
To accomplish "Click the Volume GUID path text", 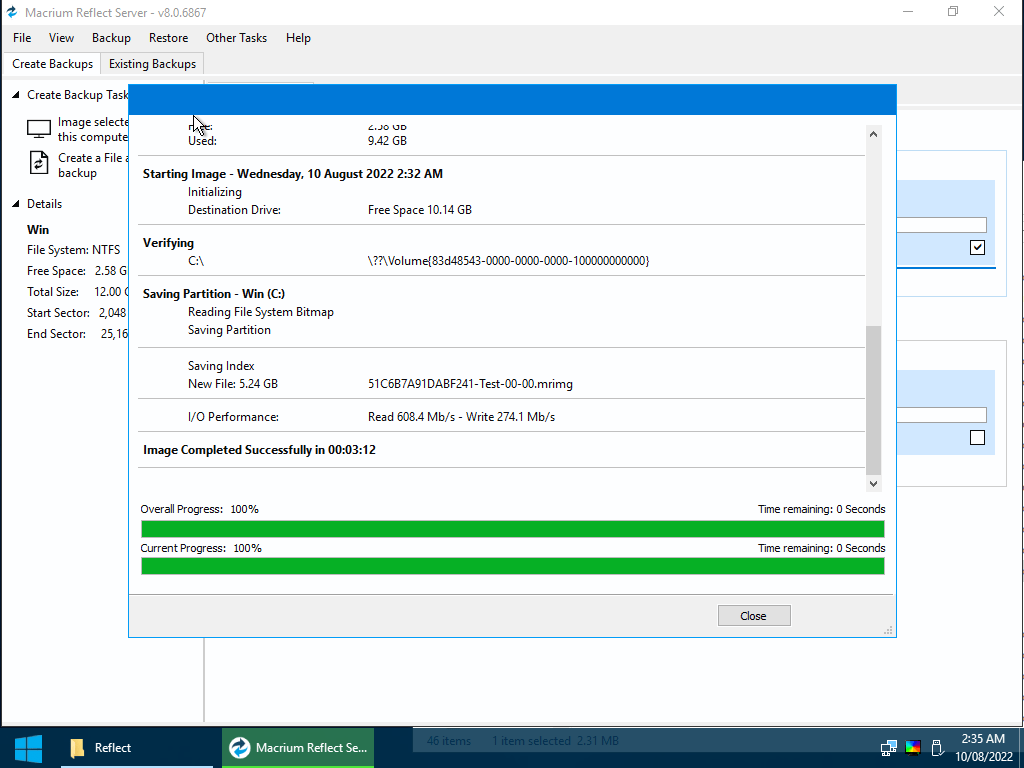I will pos(508,261).
